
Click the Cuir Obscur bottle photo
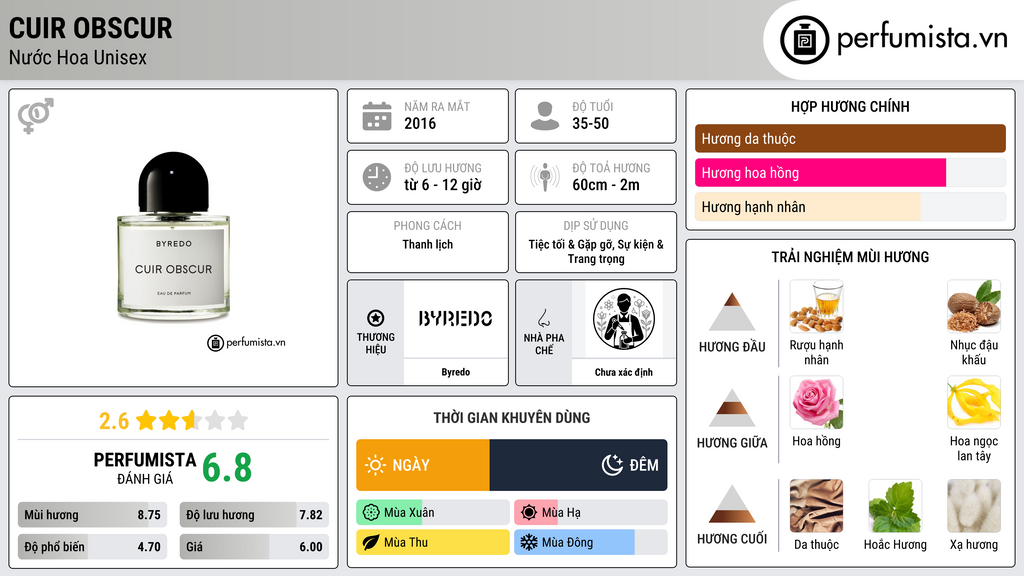[x=174, y=237]
